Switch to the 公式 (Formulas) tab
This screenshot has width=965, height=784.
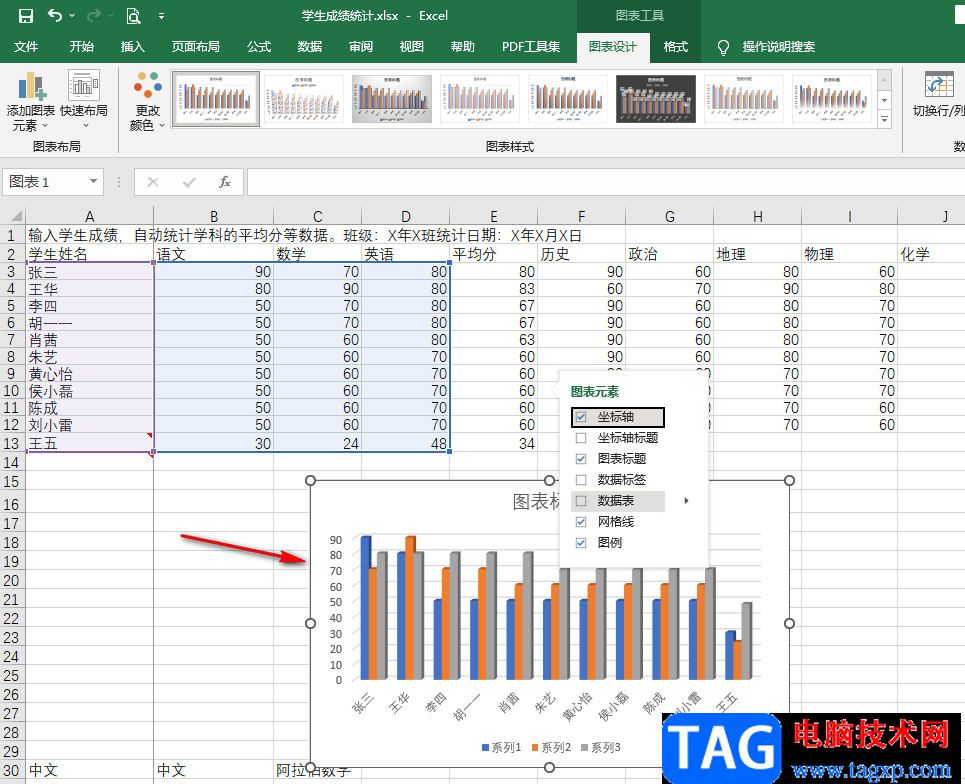pyautogui.click(x=258, y=47)
